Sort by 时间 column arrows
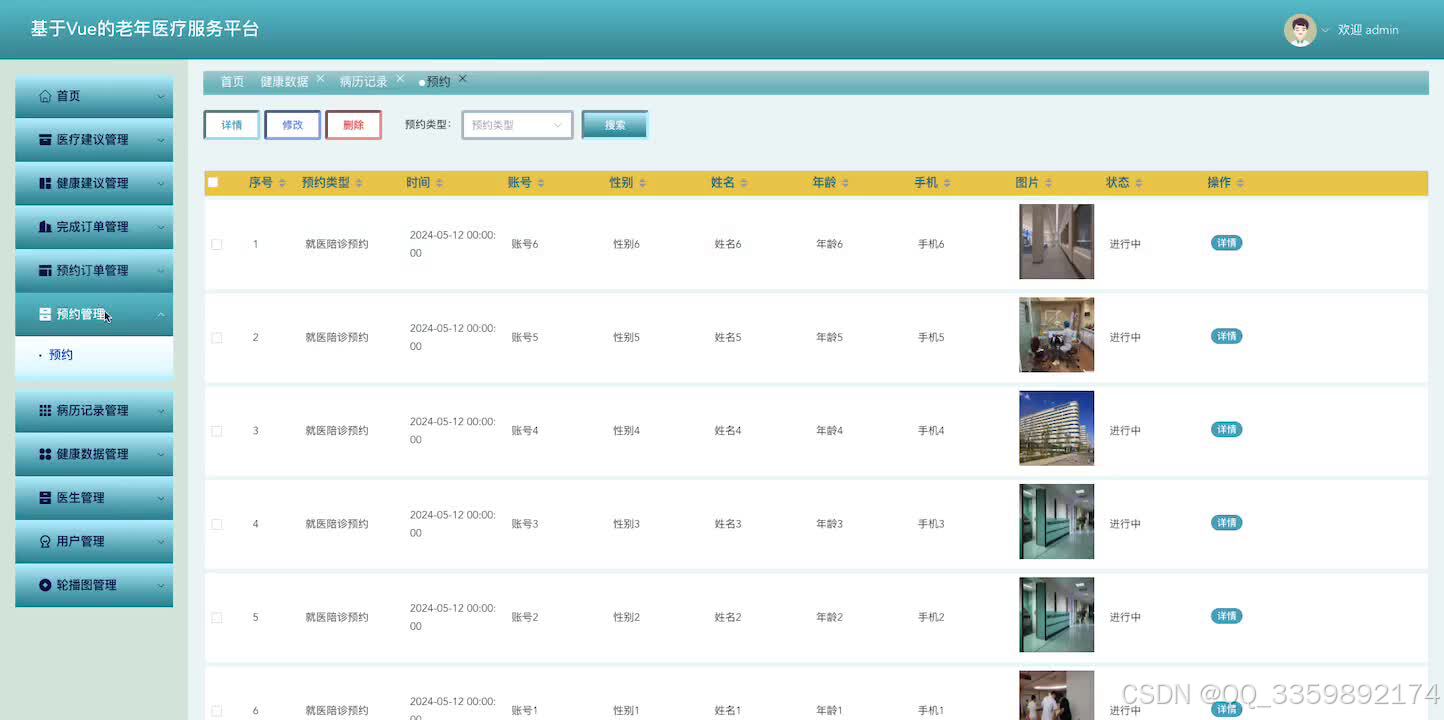1444x720 pixels. coord(439,183)
